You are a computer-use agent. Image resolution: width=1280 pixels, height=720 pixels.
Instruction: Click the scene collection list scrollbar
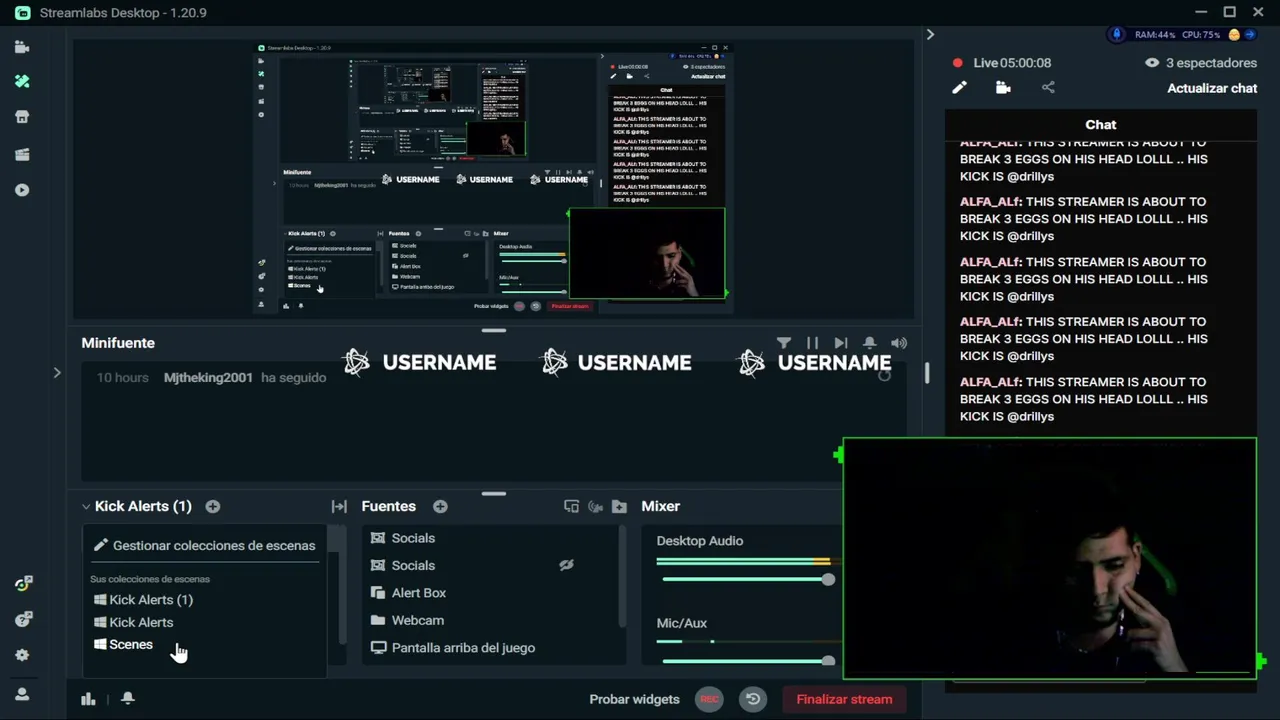342,585
